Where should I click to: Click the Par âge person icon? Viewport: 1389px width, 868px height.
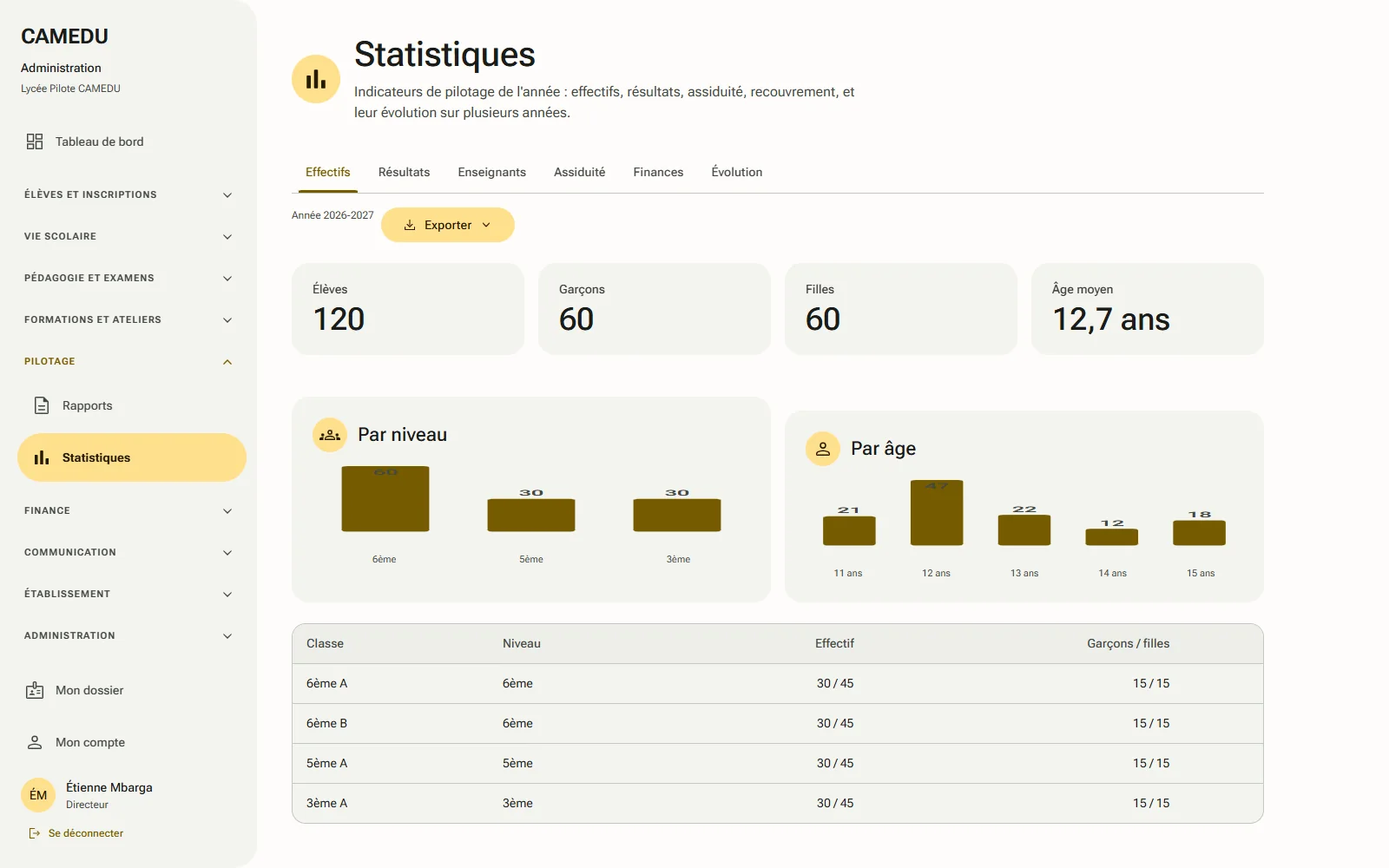tap(823, 449)
